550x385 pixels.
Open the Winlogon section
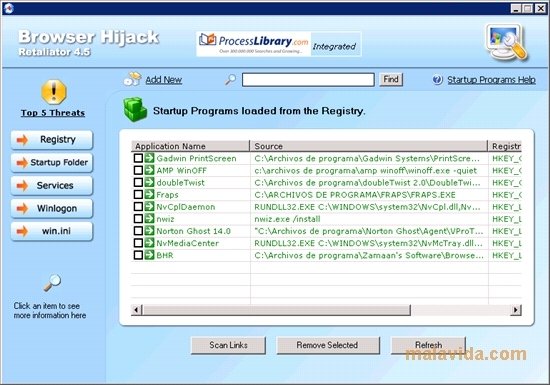(x=52, y=208)
